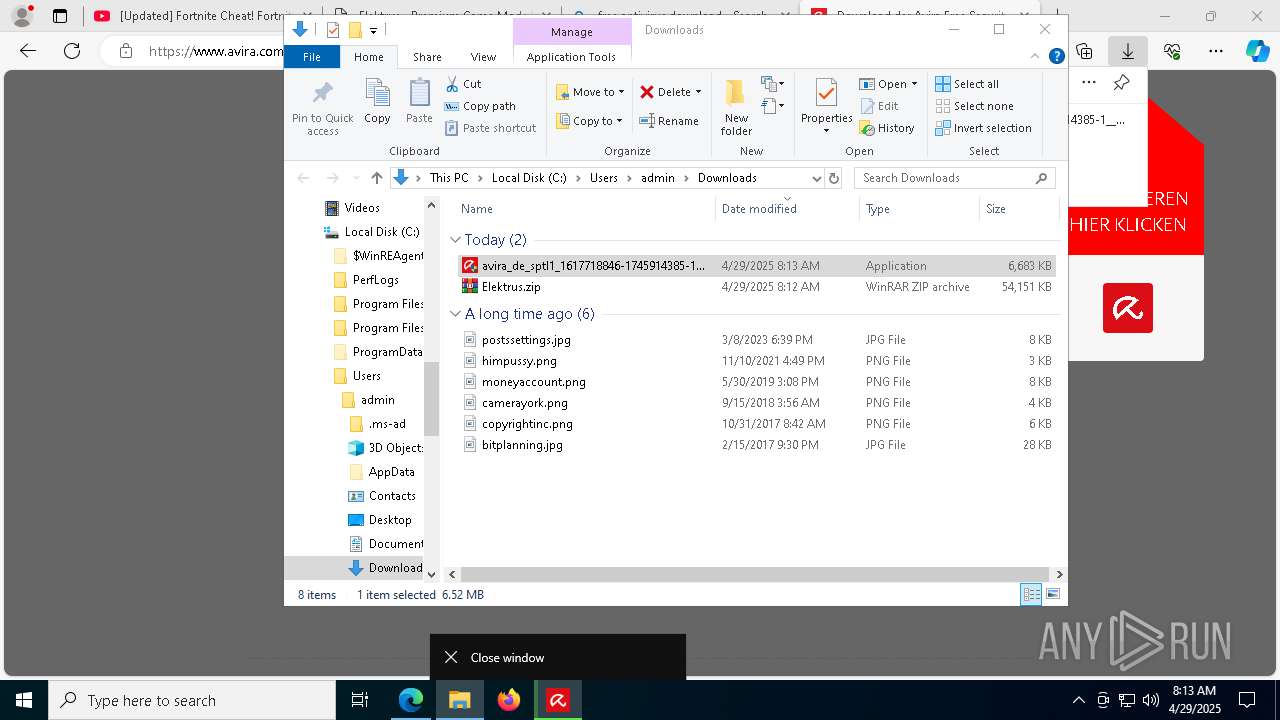The height and width of the screenshot is (720, 1280).
Task: Select the postssettings.jpg file
Action: [x=756, y=340]
